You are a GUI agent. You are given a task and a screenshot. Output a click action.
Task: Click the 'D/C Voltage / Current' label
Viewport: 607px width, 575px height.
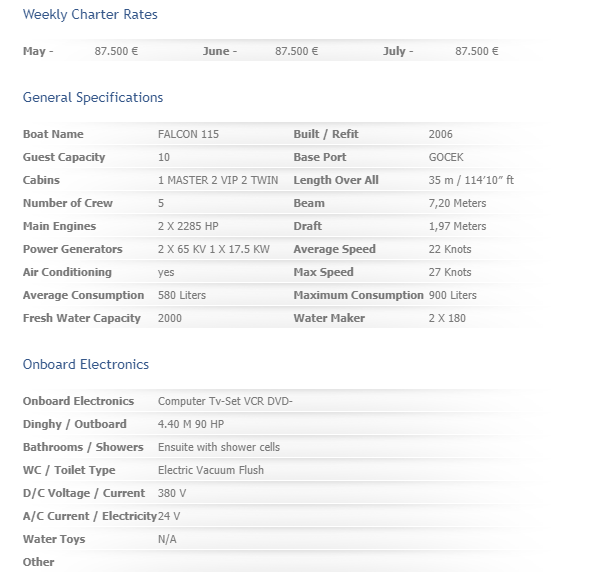point(84,493)
